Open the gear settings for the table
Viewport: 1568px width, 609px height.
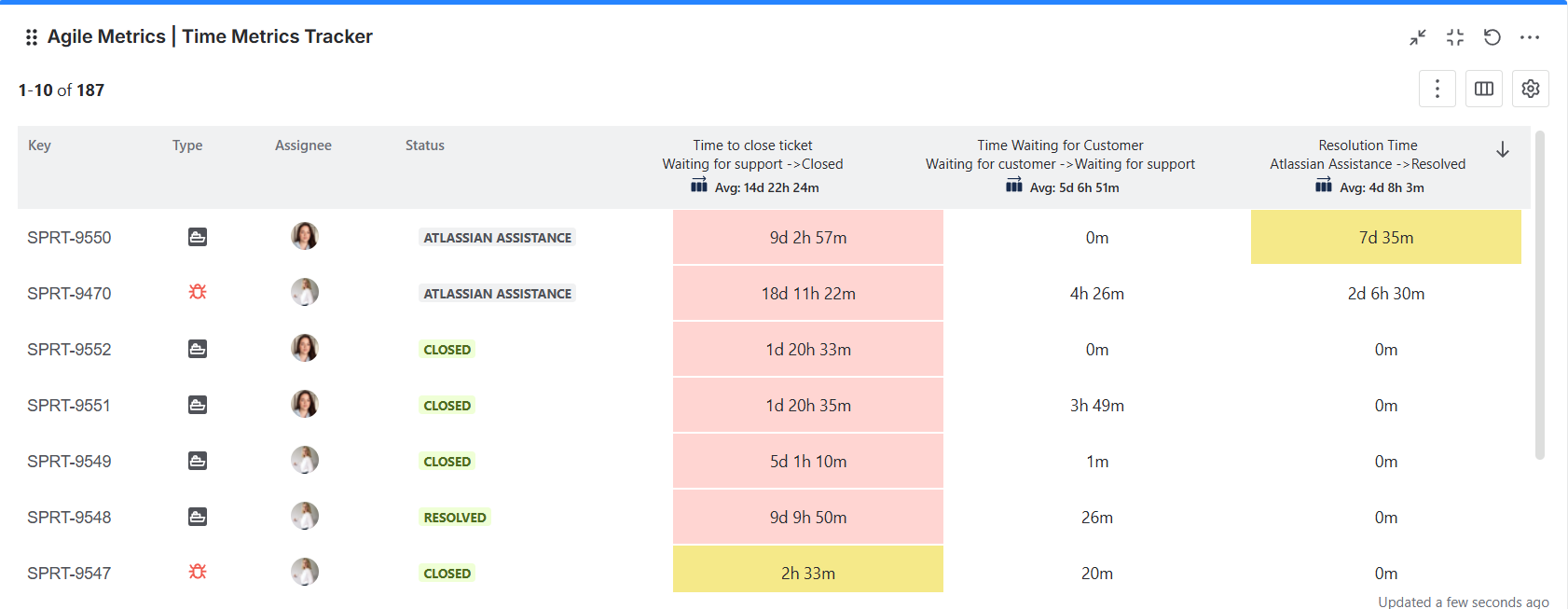1531,89
